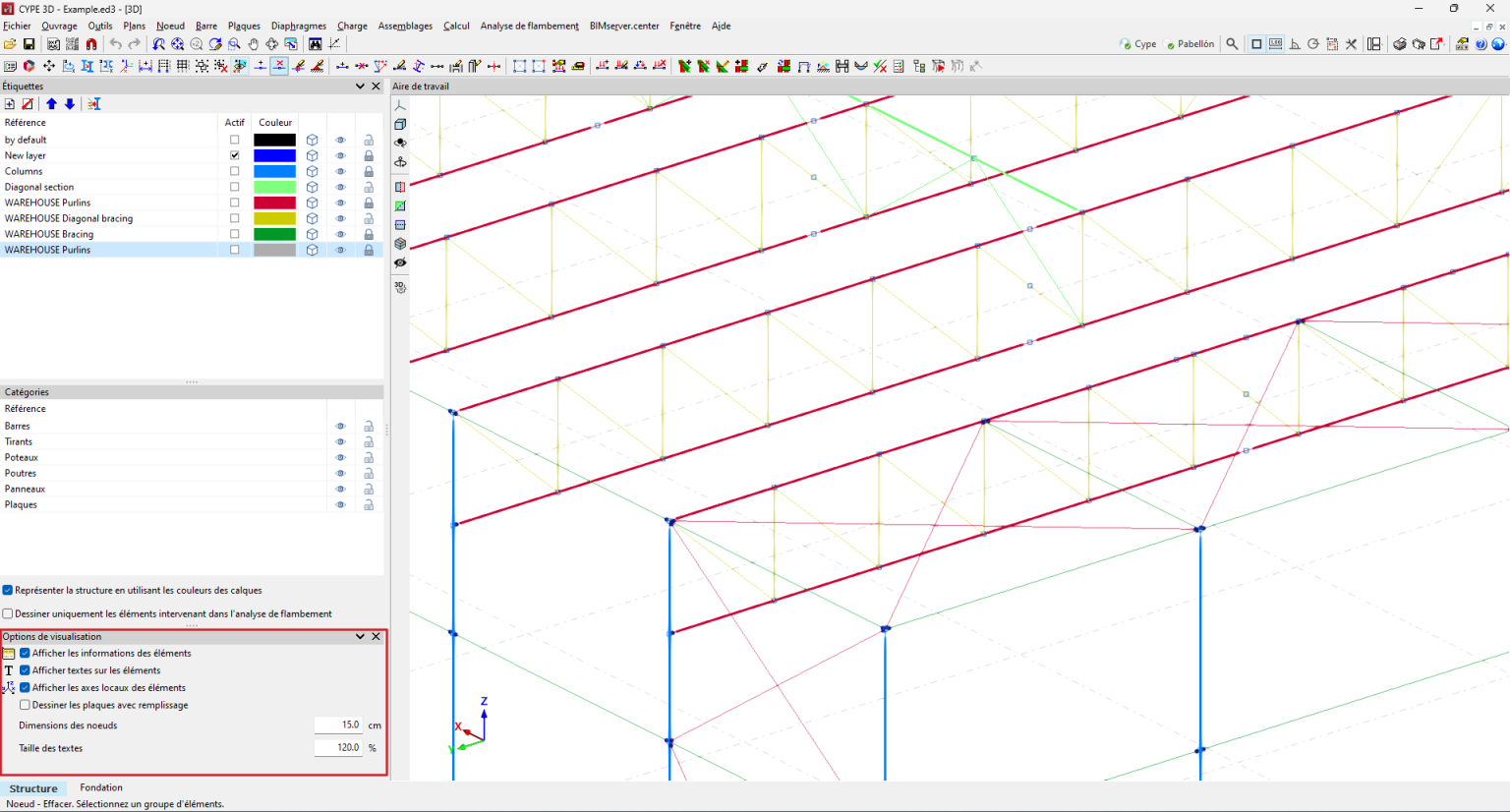Click the Undo arrow icon

[115, 44]
